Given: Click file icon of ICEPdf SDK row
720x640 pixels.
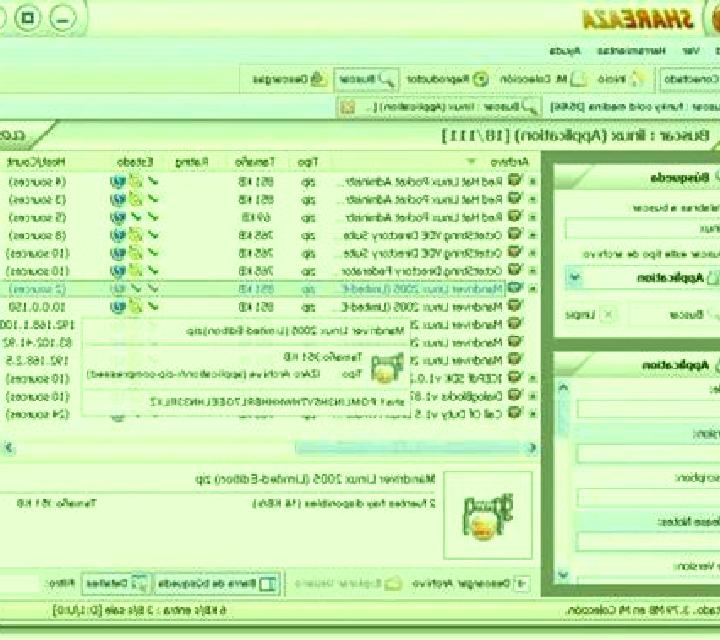Looking at the screenshot, I should pos(515,378).
